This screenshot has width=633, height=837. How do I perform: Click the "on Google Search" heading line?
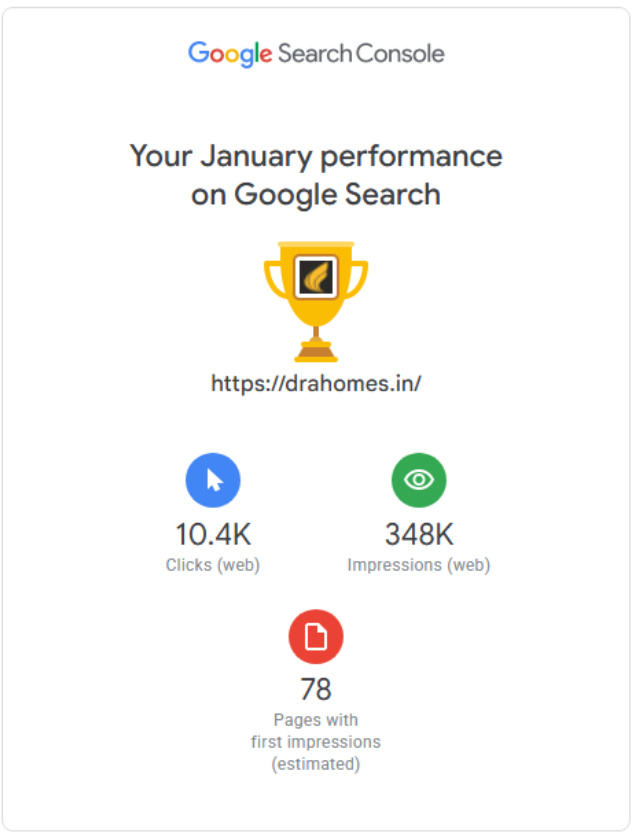316,193
